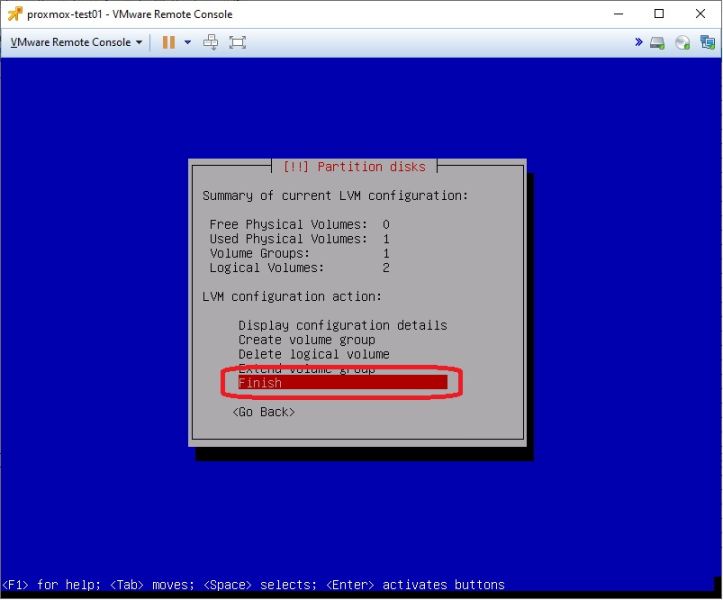Viewport: 723px width, 600px height.
Task: Close the VMware Remote Console window
Action: pos(700,14)
